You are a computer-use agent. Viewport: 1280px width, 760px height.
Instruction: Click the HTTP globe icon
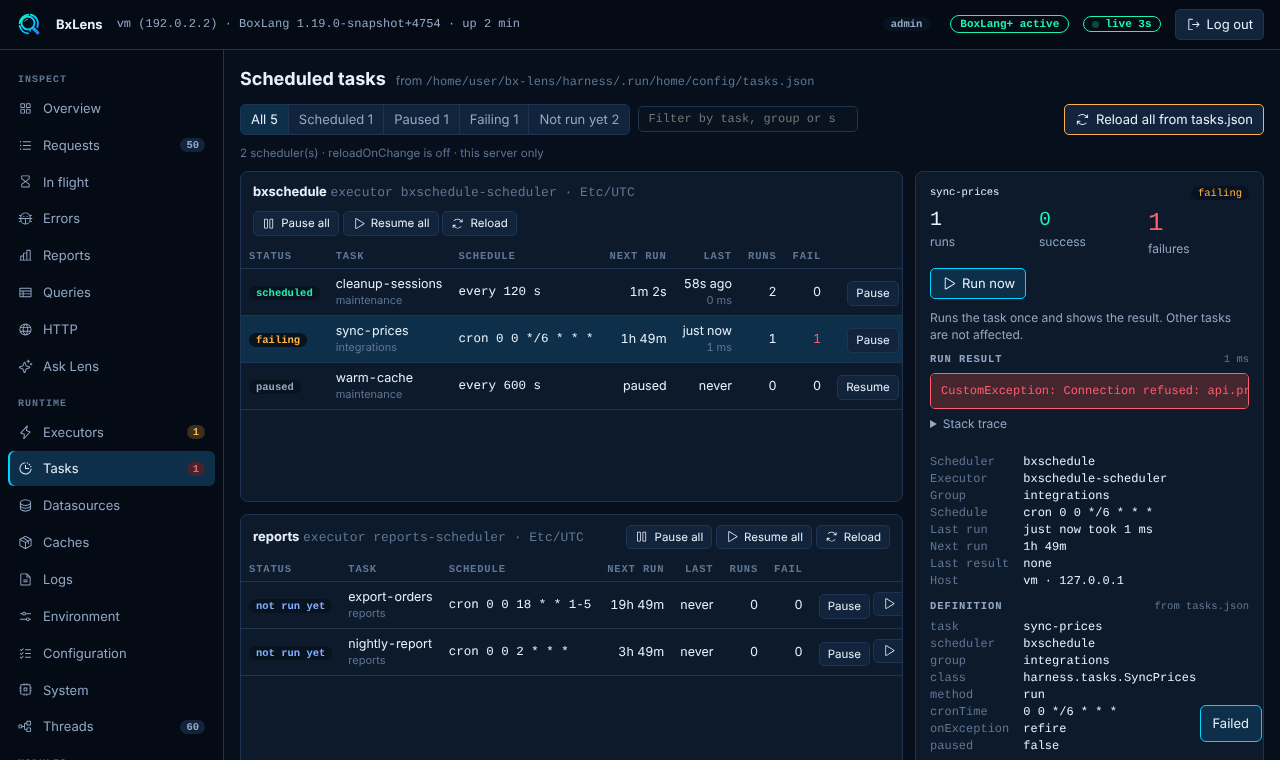(25, 329)
